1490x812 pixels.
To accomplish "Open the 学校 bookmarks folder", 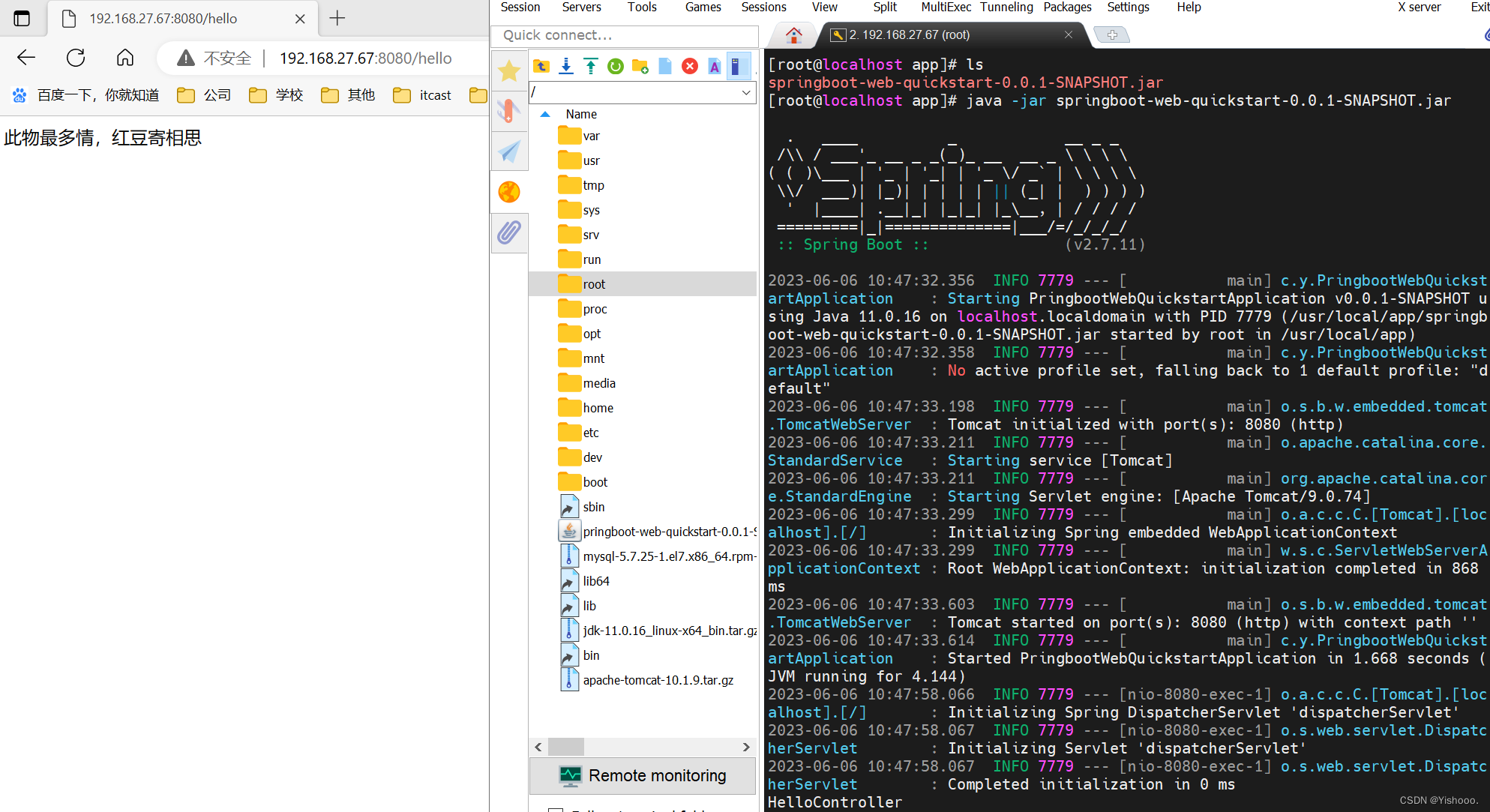I will coord(276,95).
